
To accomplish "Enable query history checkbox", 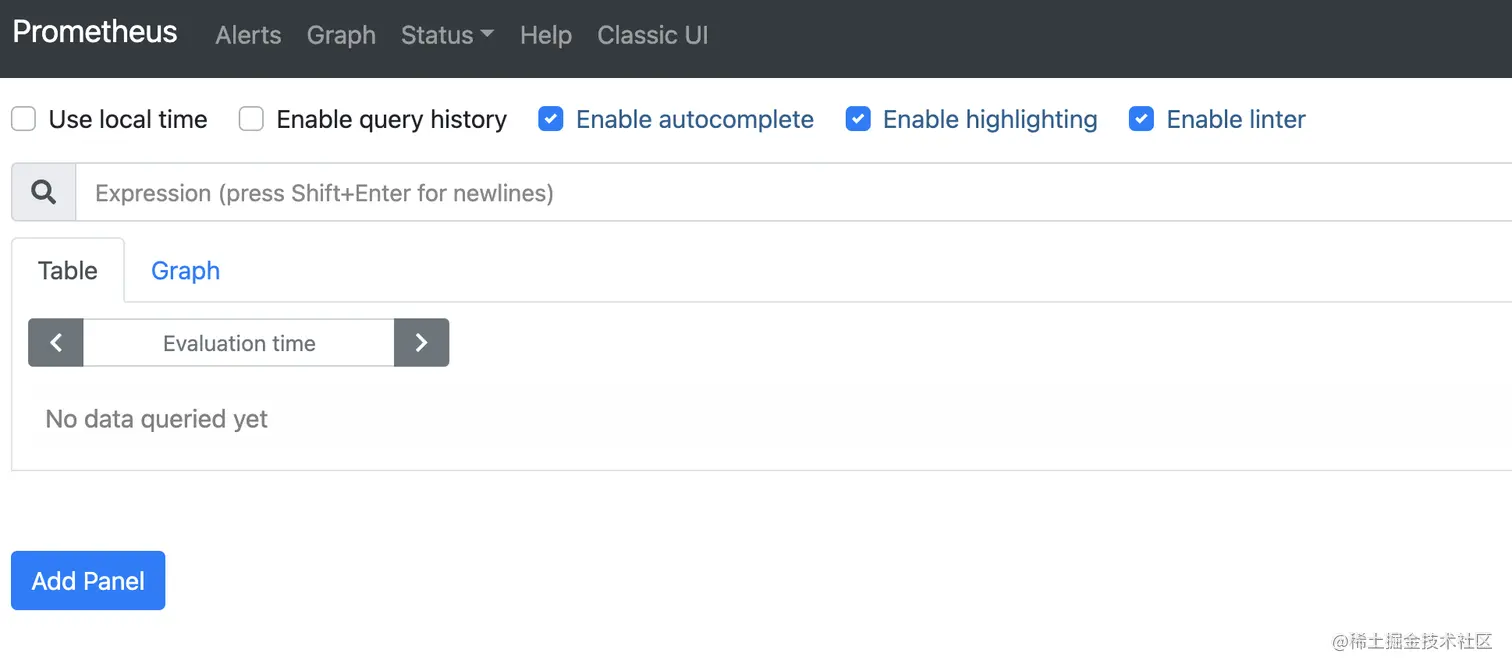I will coord(251,120).
